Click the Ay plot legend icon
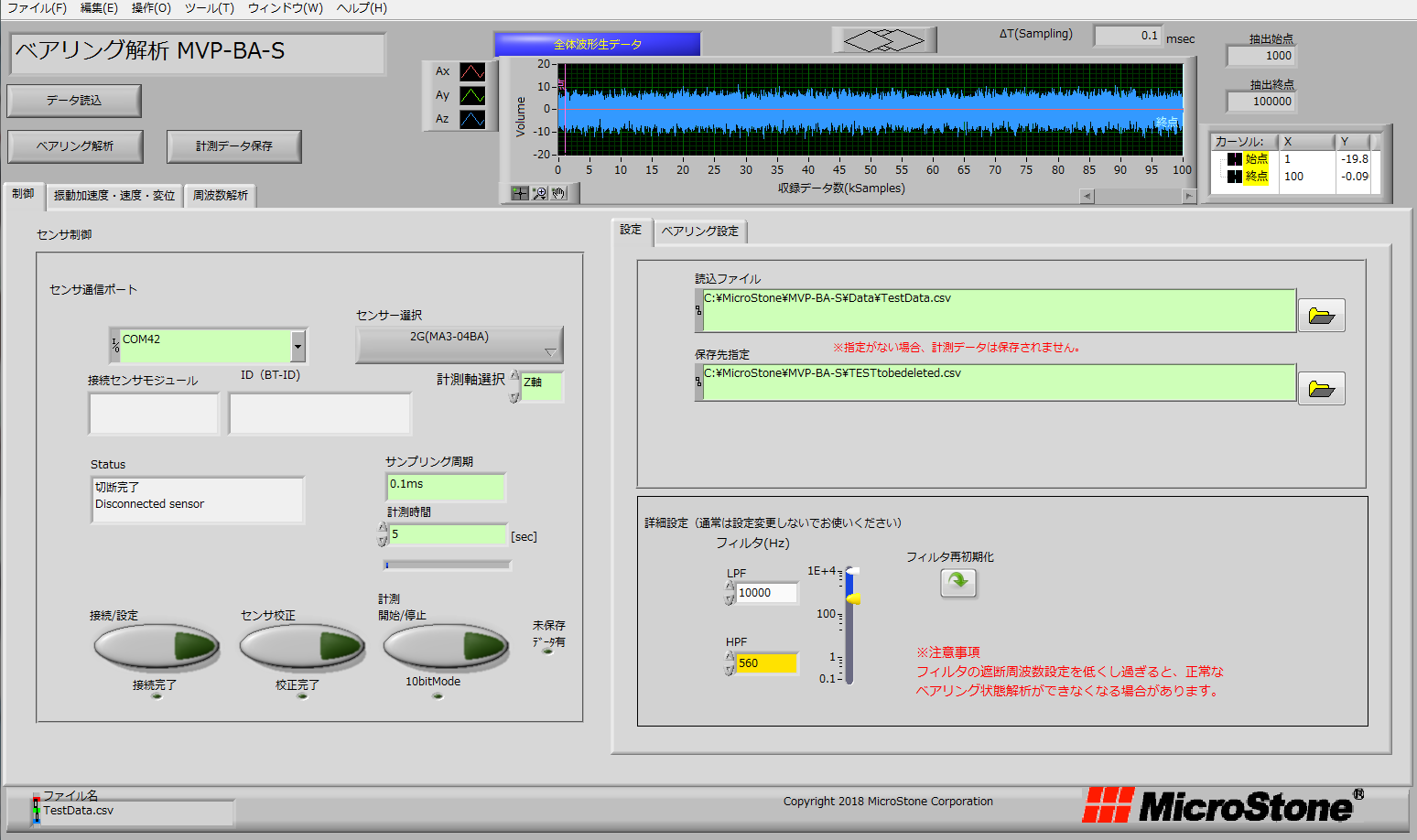The width and height of the screenshot is (1417, 840). pyautogui.click(x=472, y=95)
